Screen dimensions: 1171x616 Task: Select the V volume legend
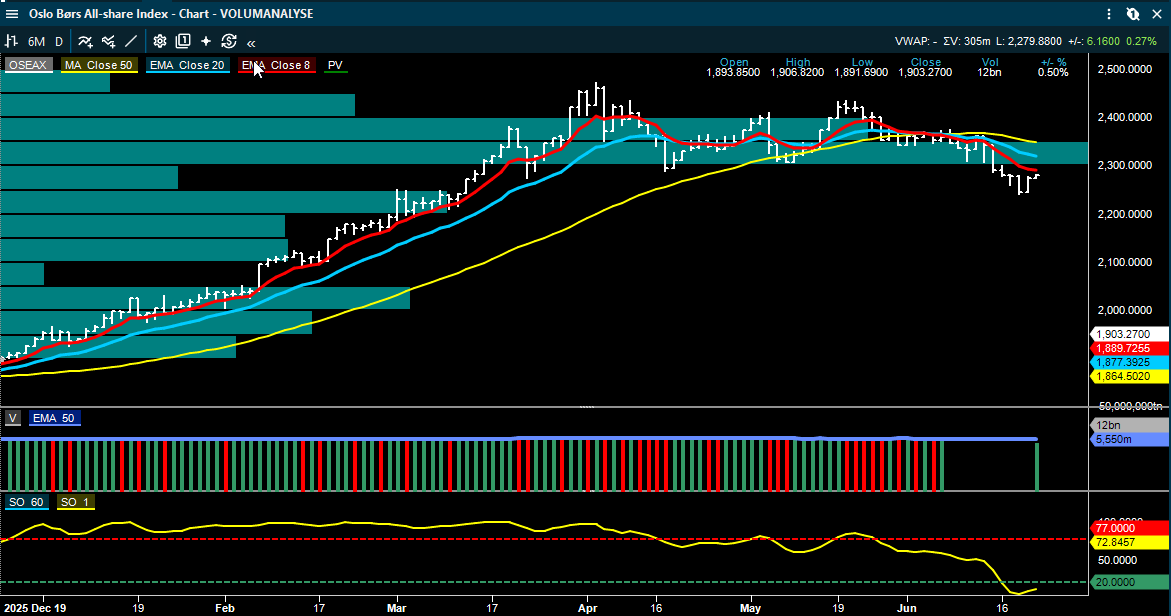tap(13, 418)
